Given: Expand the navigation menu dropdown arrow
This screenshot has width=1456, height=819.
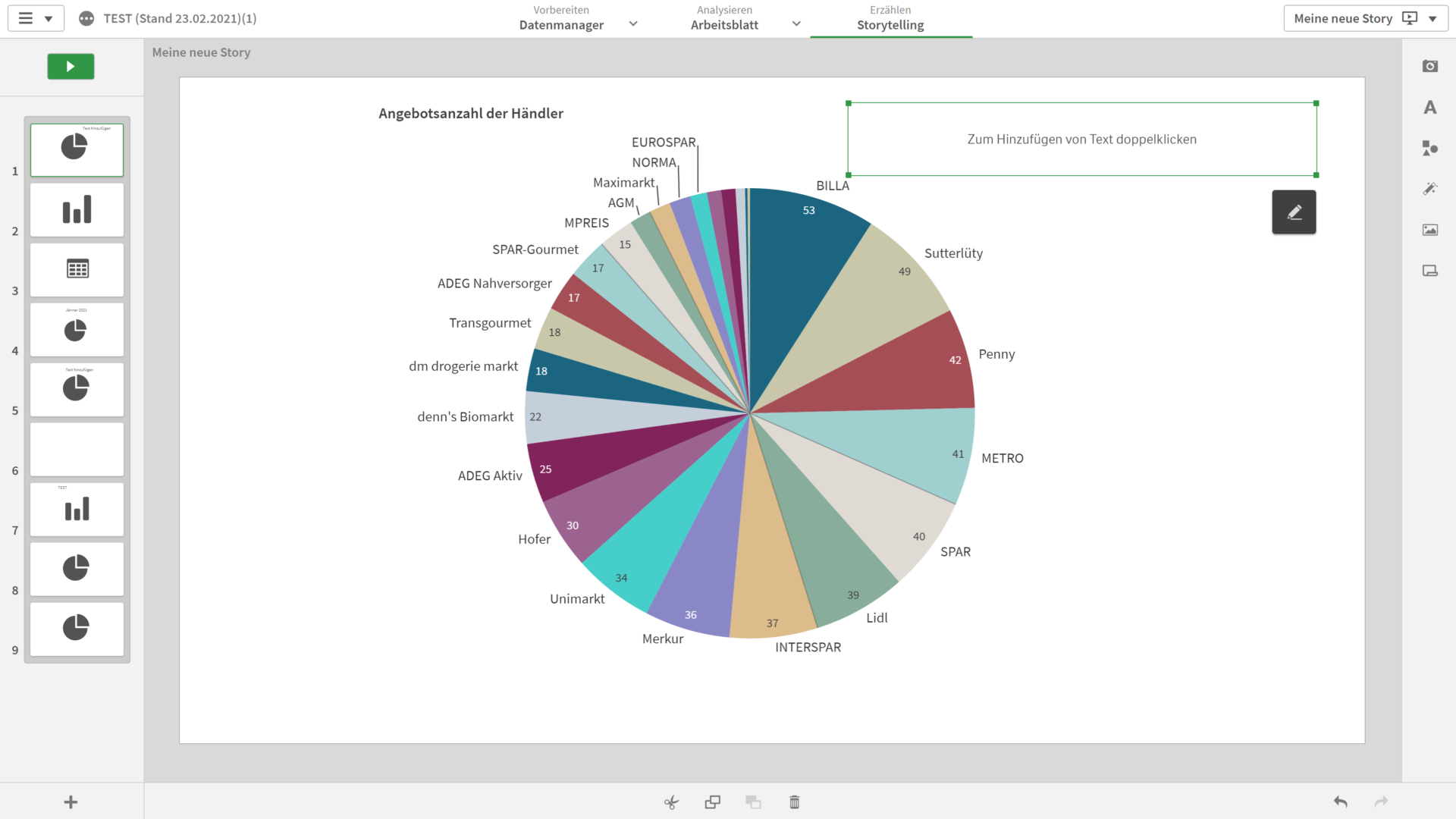Looking at the screenshot, I should point(49,19).
